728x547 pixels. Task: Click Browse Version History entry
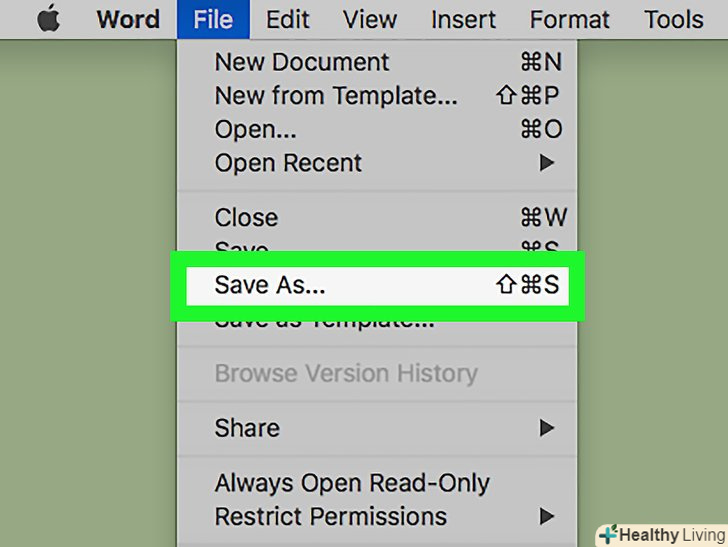pyautogui.click(x=345, y=373)
